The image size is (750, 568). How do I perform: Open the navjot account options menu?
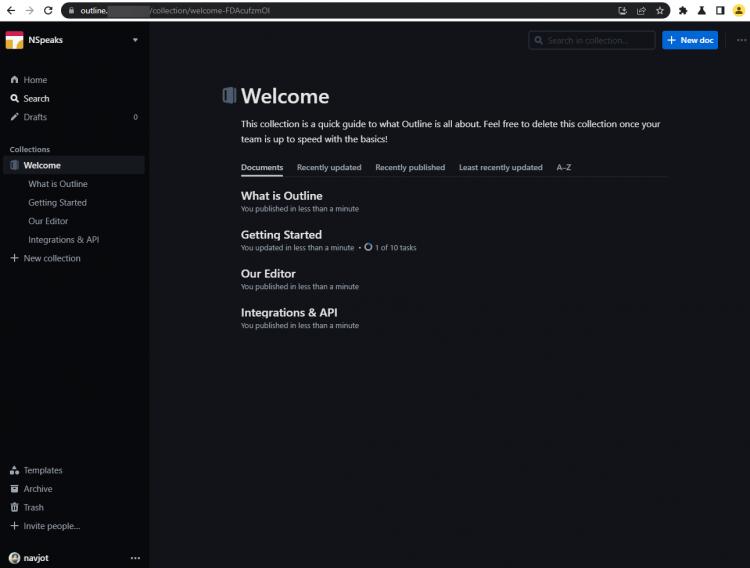pyautogui.click(x=135, y=558)
